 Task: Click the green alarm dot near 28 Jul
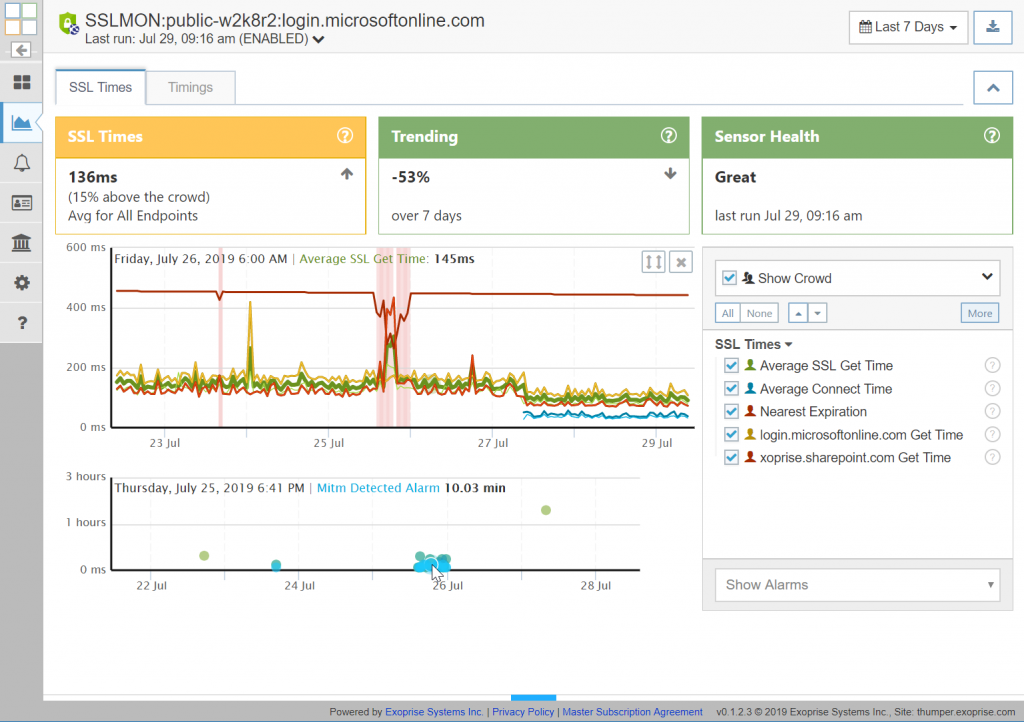546,510
